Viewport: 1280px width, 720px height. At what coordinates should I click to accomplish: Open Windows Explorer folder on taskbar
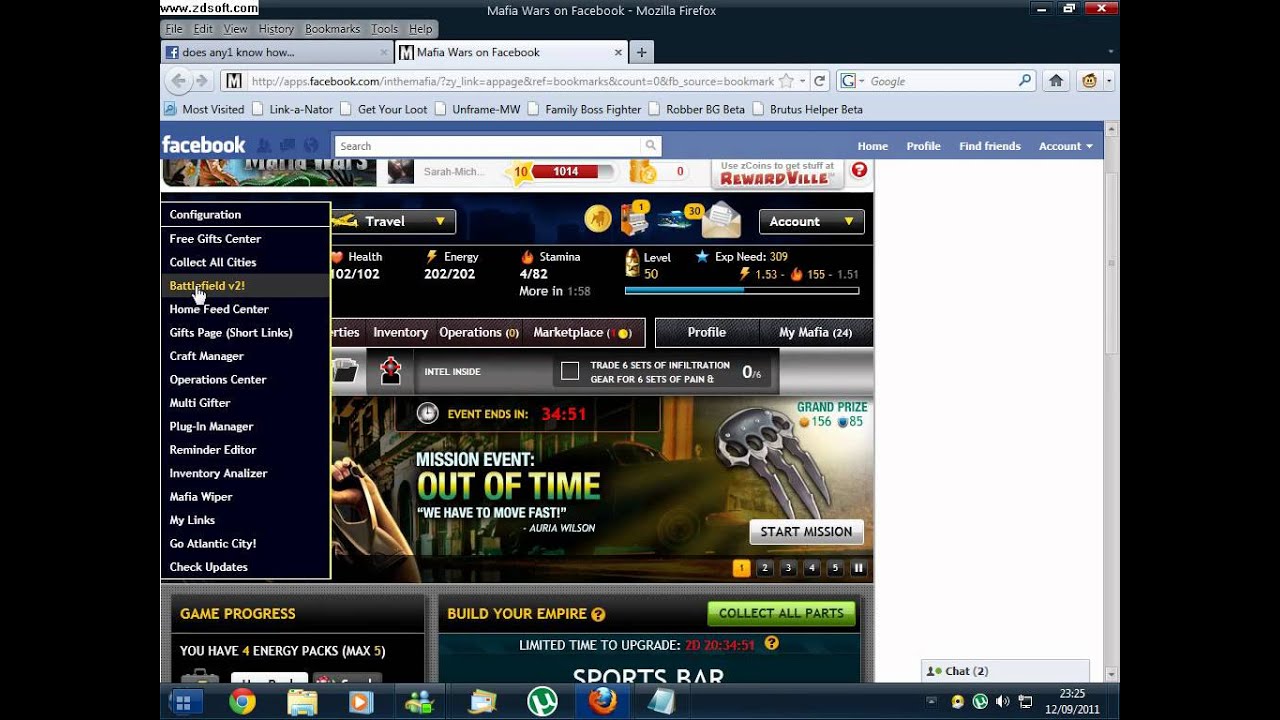pos(302,702)
